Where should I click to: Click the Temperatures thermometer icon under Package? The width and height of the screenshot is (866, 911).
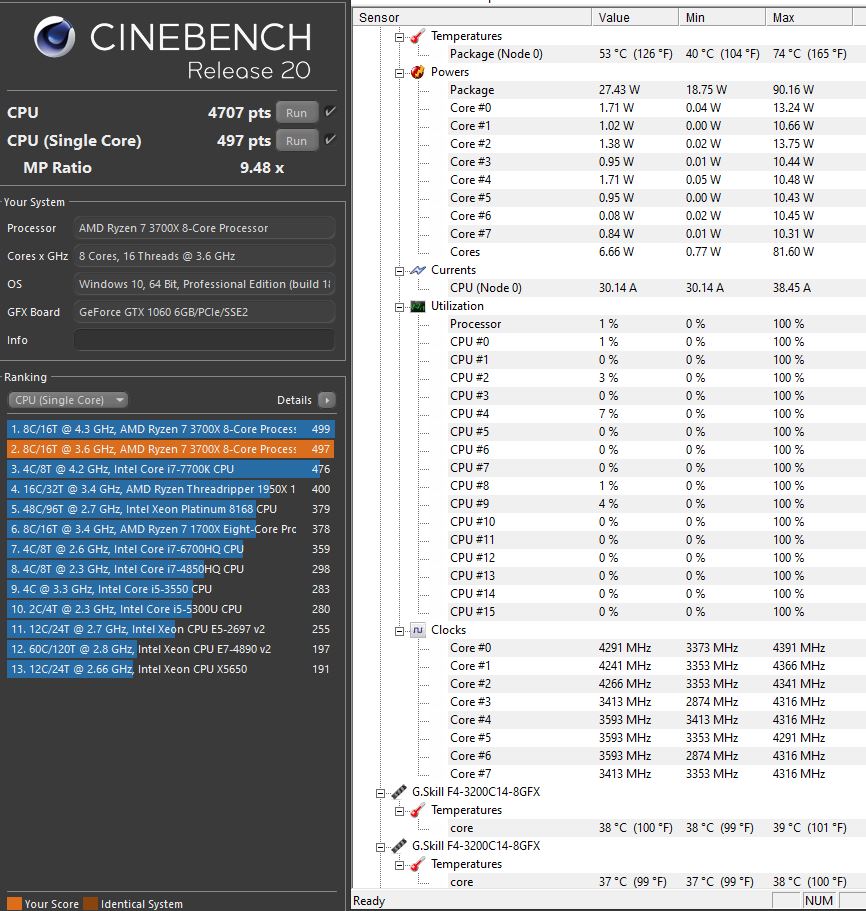click(418, 37)
